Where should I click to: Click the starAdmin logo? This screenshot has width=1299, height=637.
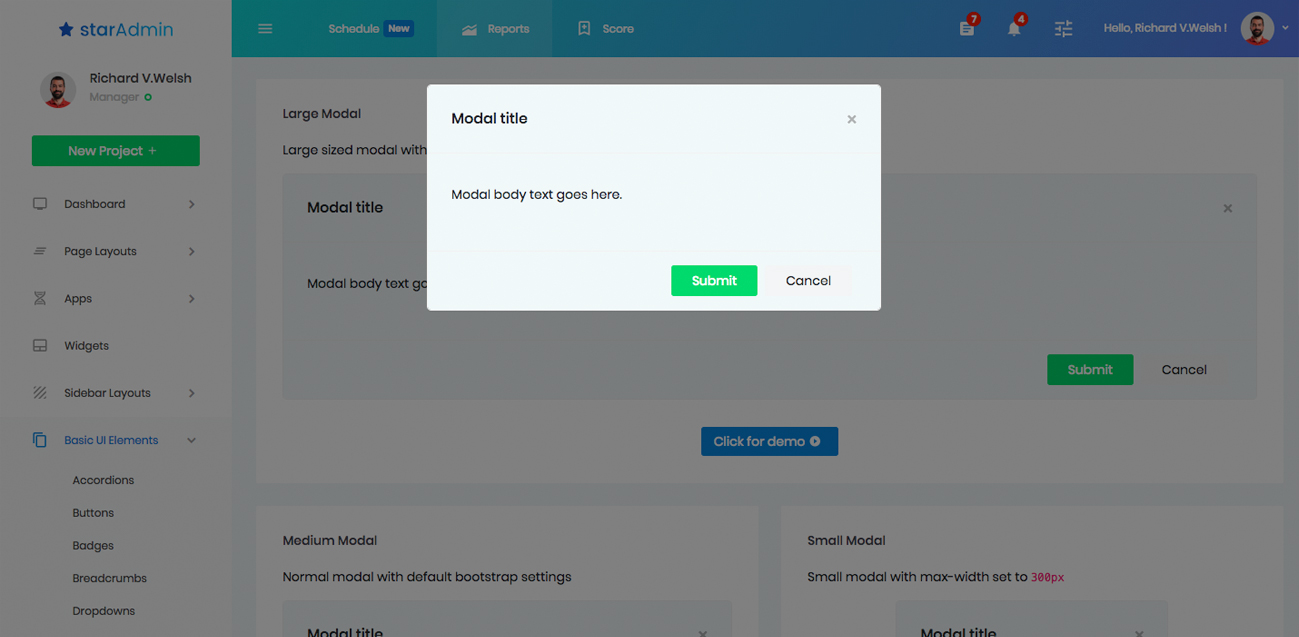[x=116, y=30]
